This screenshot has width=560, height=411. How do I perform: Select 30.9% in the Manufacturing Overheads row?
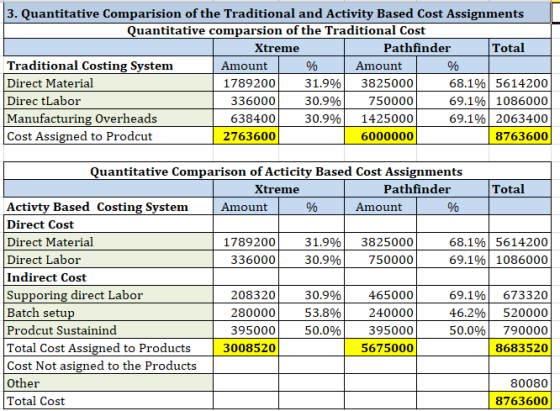pyautogui.click(x=311, y=118)
